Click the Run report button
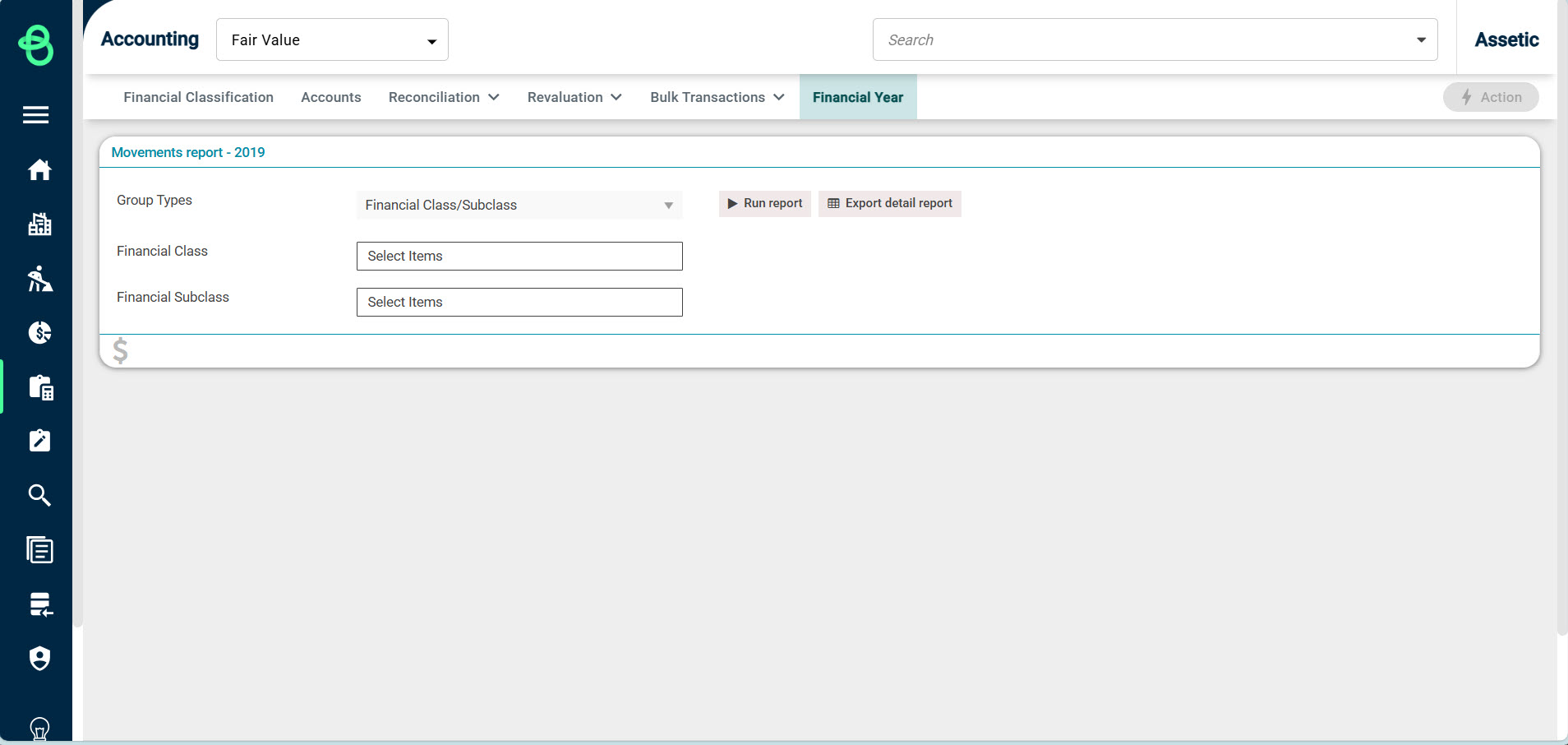The height and width of the screenshot is (745, 1568). (x=764, y=203)
